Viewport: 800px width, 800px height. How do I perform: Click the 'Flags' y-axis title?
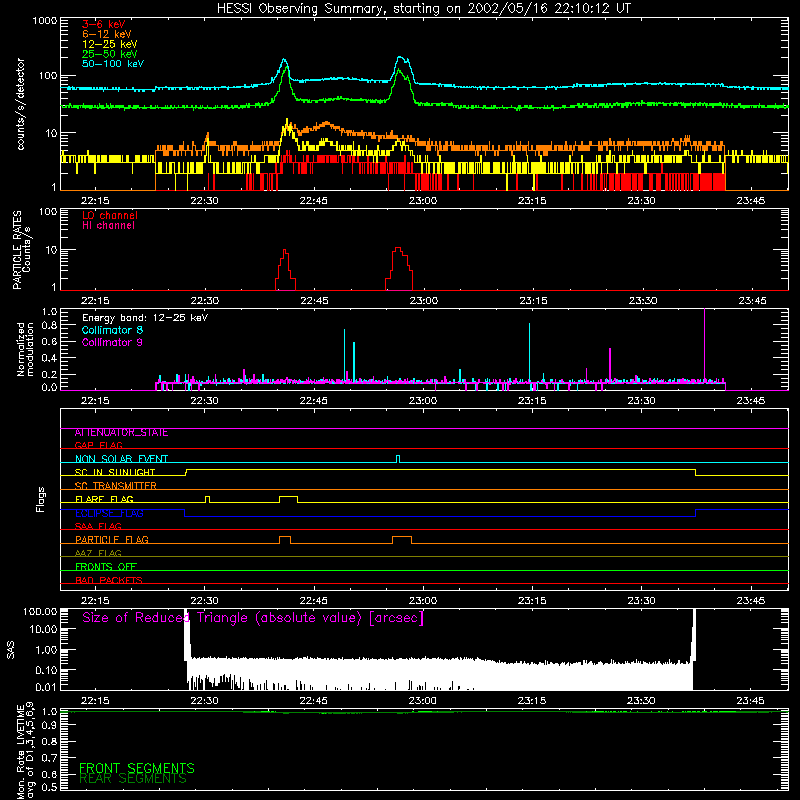(x=40, y=499)
